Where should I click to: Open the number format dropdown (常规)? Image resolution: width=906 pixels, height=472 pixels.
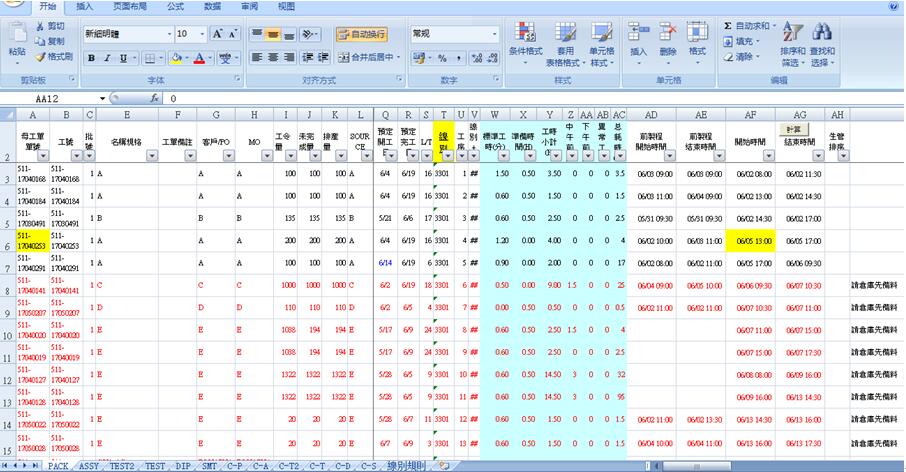(x=495, y=34)
